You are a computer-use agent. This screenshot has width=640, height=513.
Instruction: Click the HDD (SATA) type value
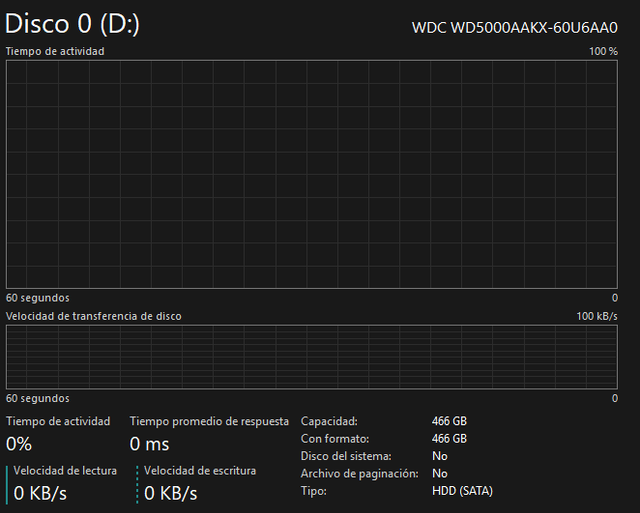point(462,491)
